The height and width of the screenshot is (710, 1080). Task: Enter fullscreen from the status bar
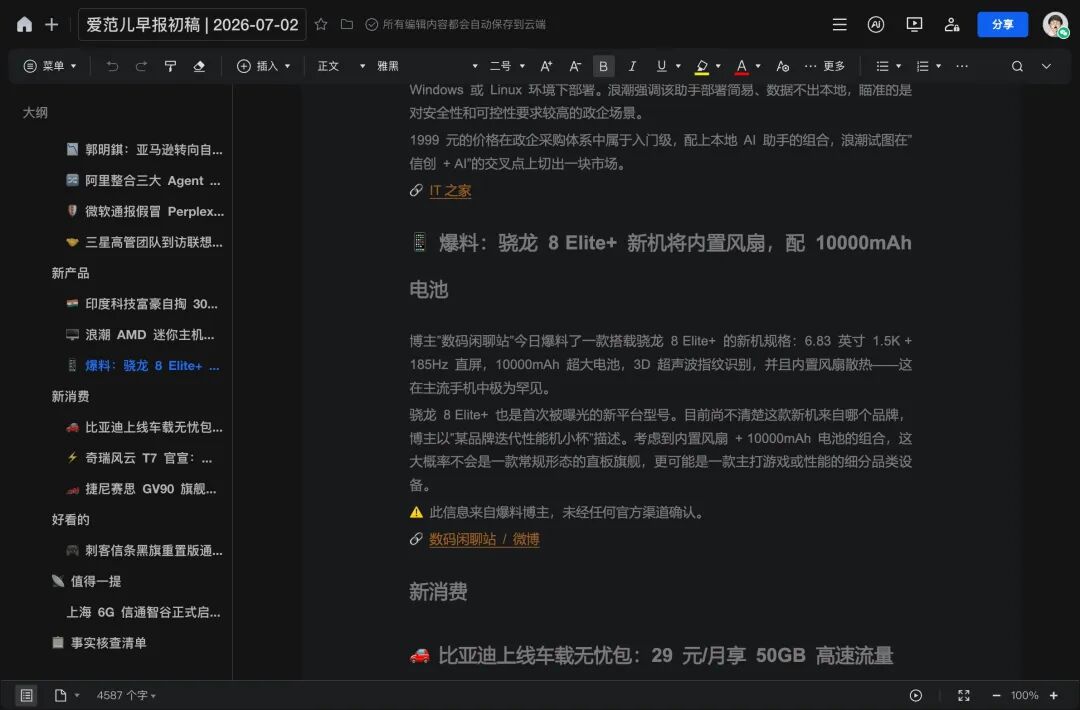[964, 696]
